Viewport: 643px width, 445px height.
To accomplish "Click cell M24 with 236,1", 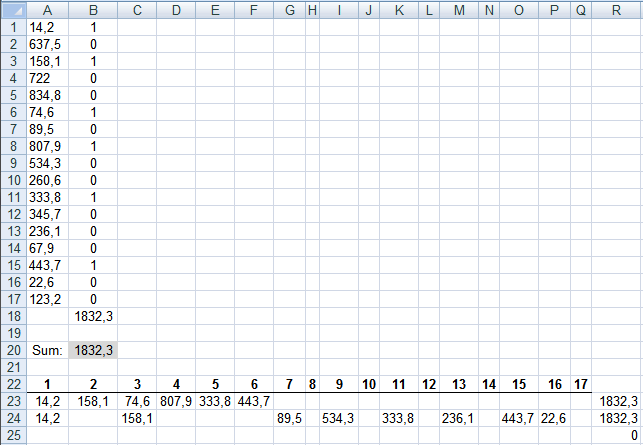I will tap(459, 418).
